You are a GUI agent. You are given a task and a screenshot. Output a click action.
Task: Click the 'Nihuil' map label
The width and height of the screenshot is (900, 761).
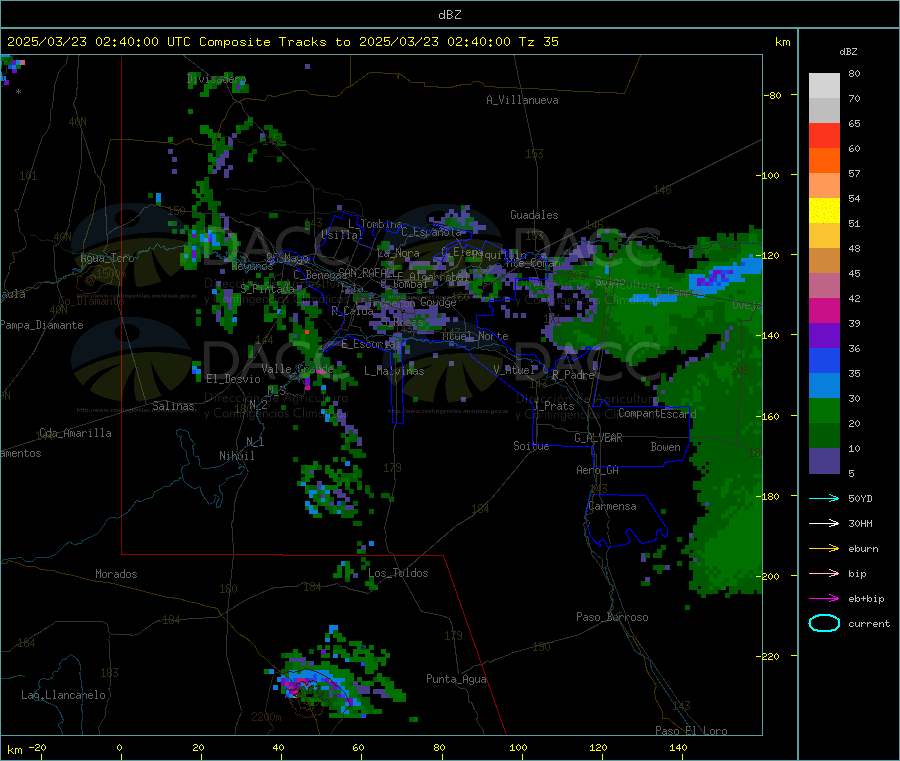click(236, 456)
